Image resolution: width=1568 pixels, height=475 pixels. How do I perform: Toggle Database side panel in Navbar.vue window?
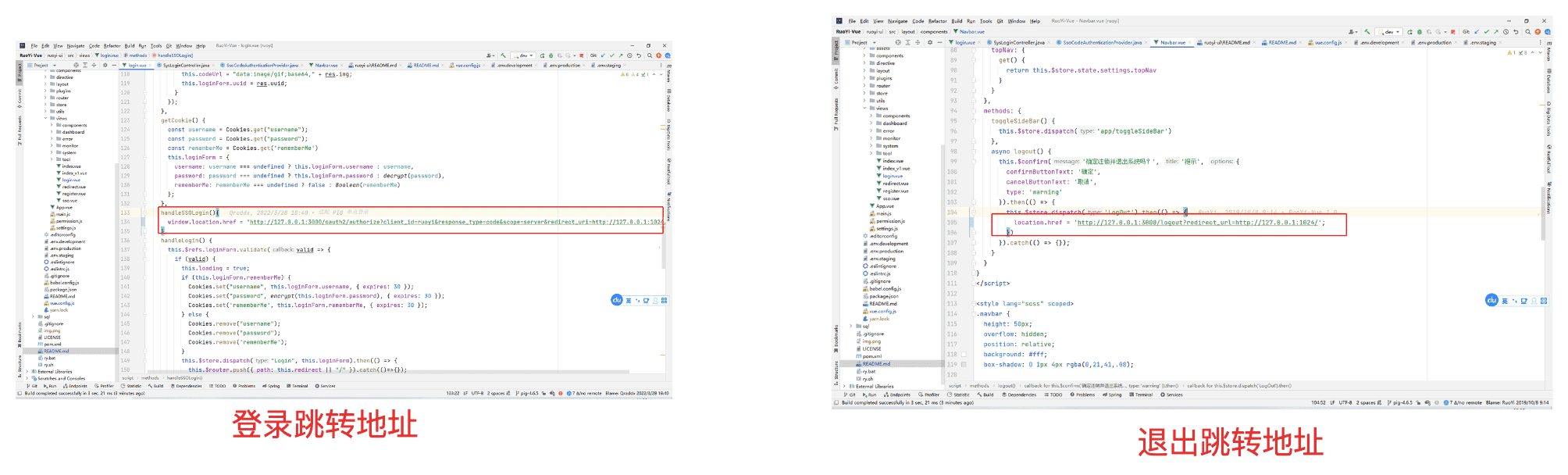click(1548, 82)
